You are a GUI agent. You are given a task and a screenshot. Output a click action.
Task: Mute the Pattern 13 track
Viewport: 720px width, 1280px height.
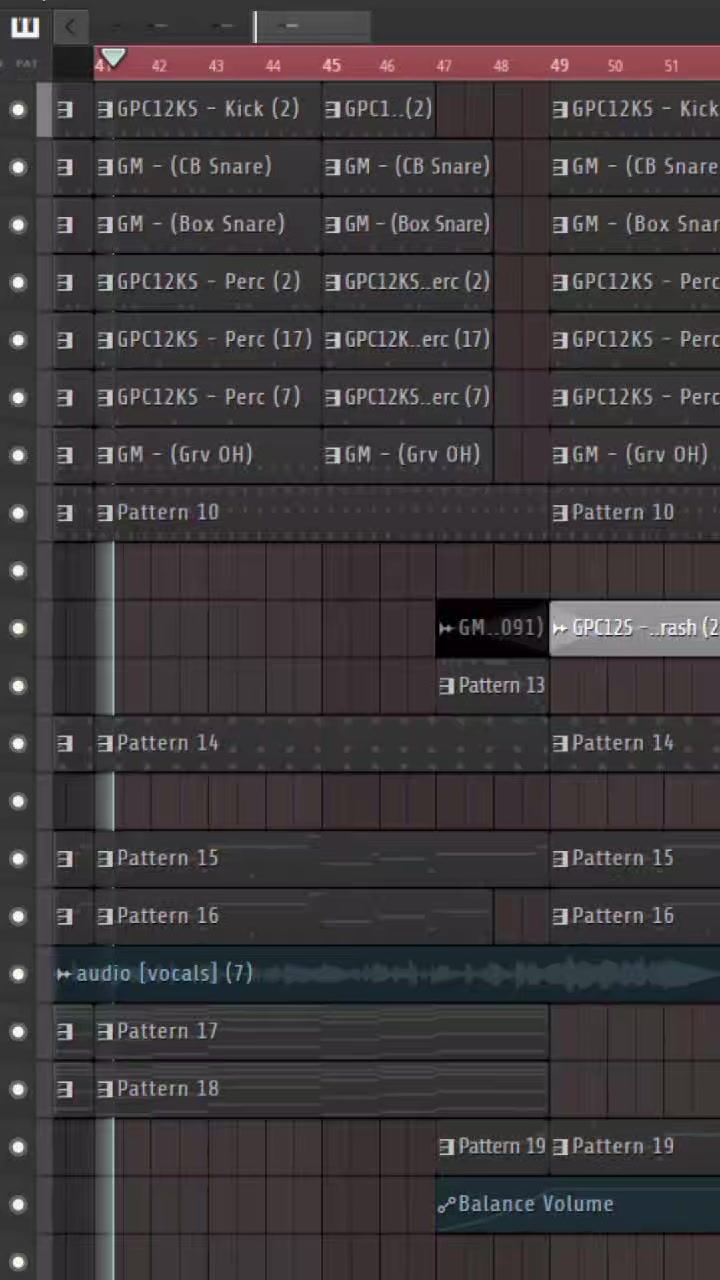coord(18,686)
